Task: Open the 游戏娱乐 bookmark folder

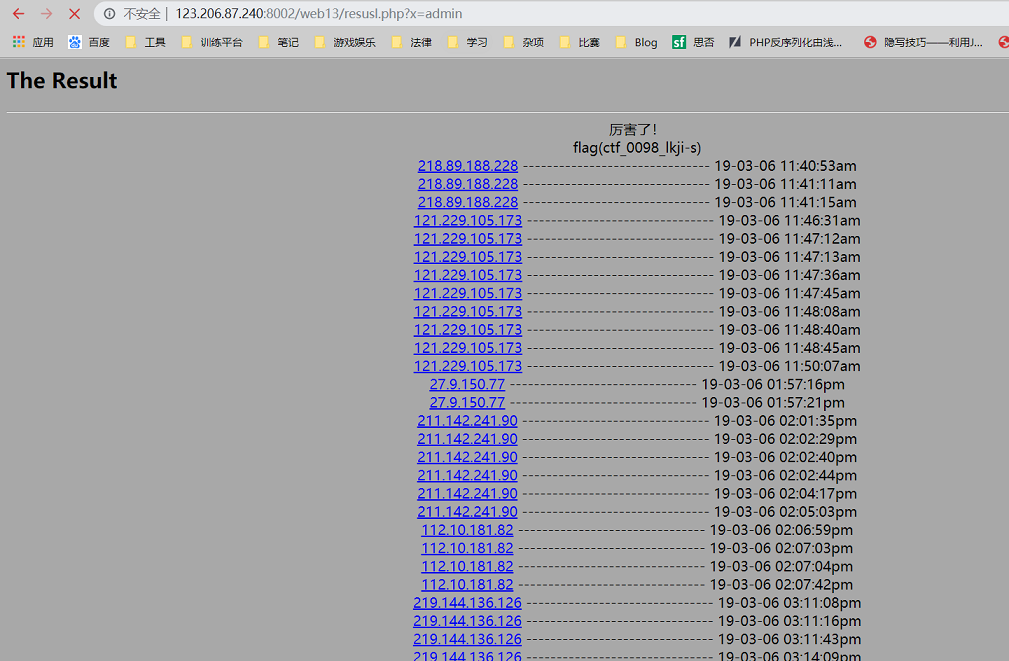Action: [345, 42]
